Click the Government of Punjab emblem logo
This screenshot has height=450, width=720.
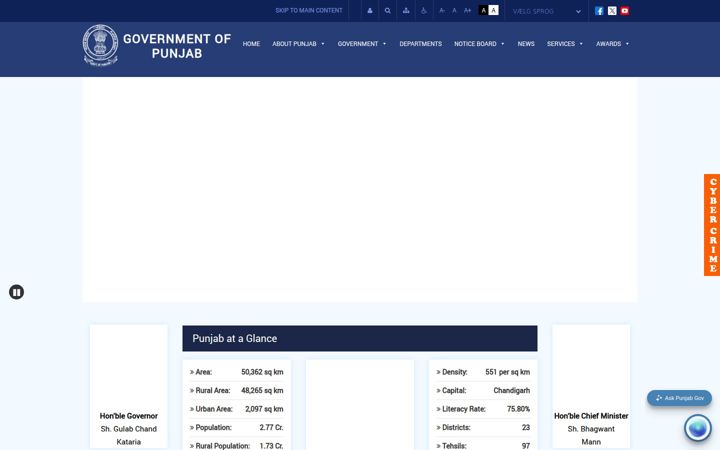pos(100,45)
